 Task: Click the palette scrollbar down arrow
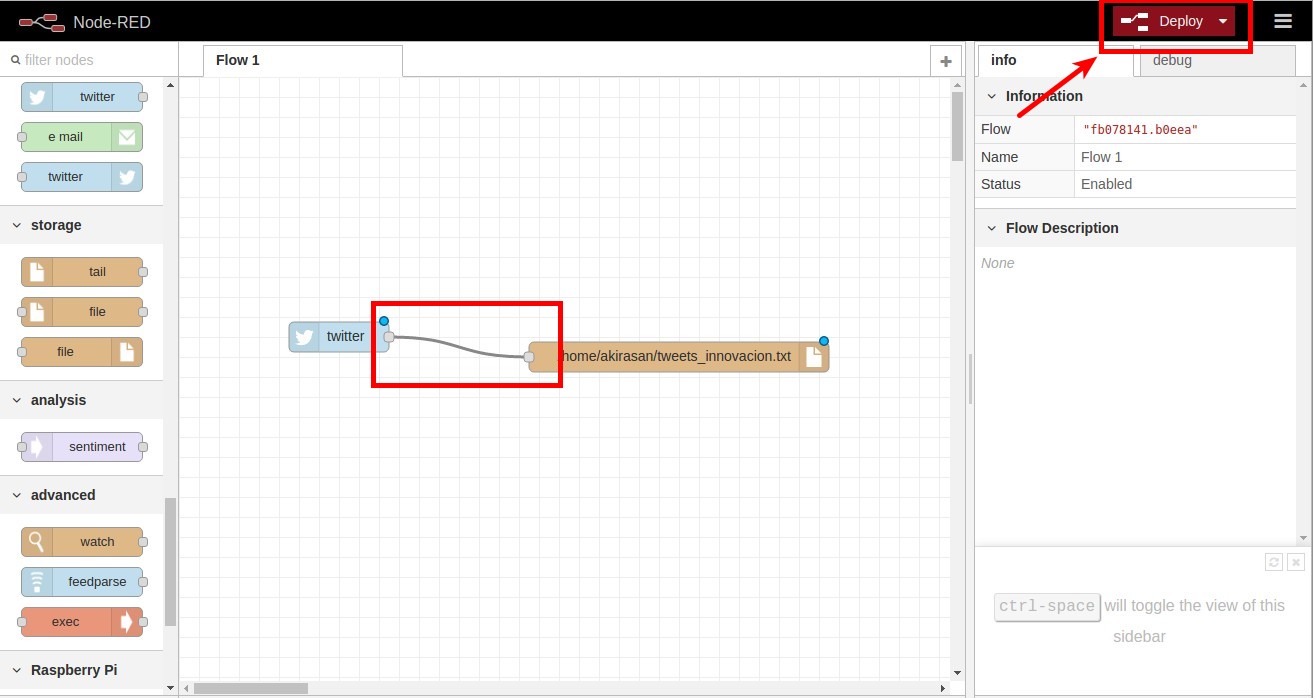[170, 688]
